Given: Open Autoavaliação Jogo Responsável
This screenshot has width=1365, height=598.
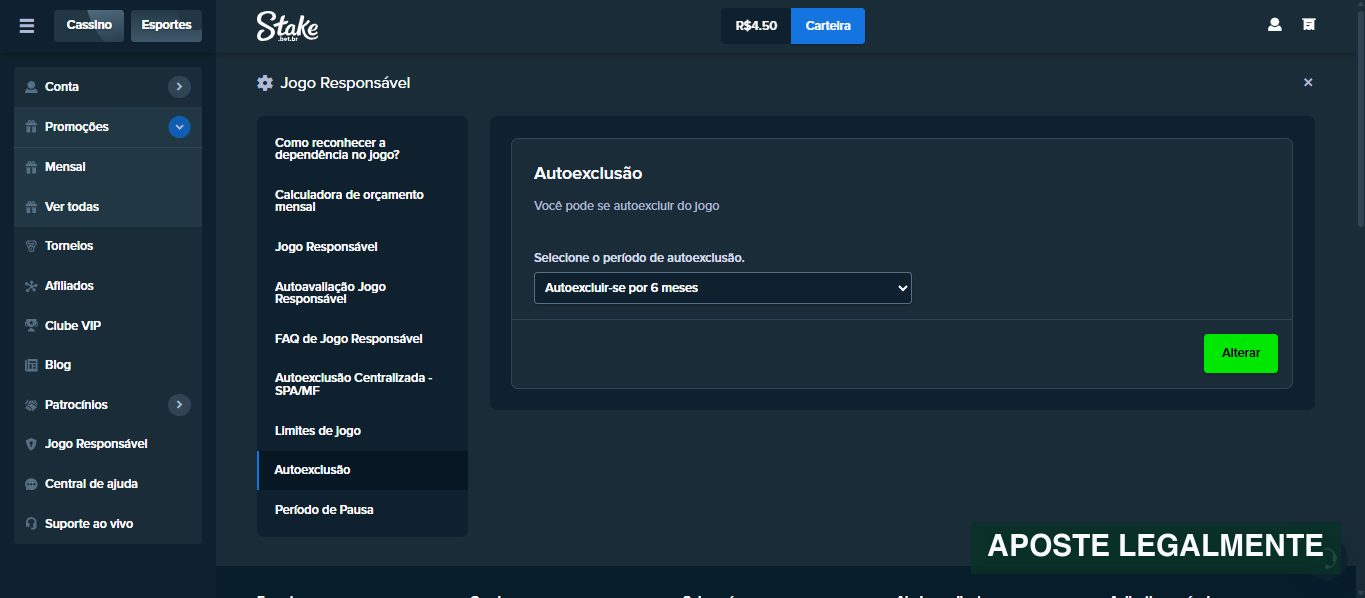Looking at the screenshot, I should point(362,293).
